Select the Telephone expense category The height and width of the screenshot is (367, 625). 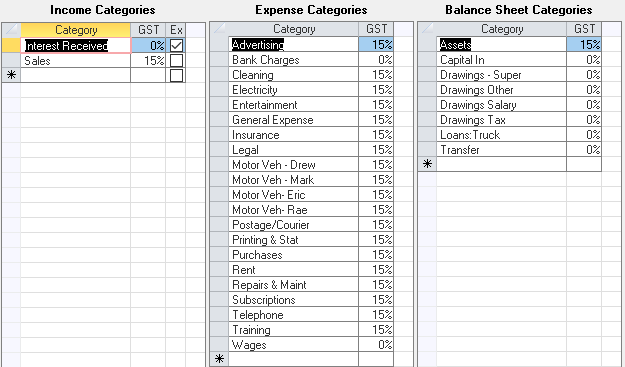tap(294, 315)
